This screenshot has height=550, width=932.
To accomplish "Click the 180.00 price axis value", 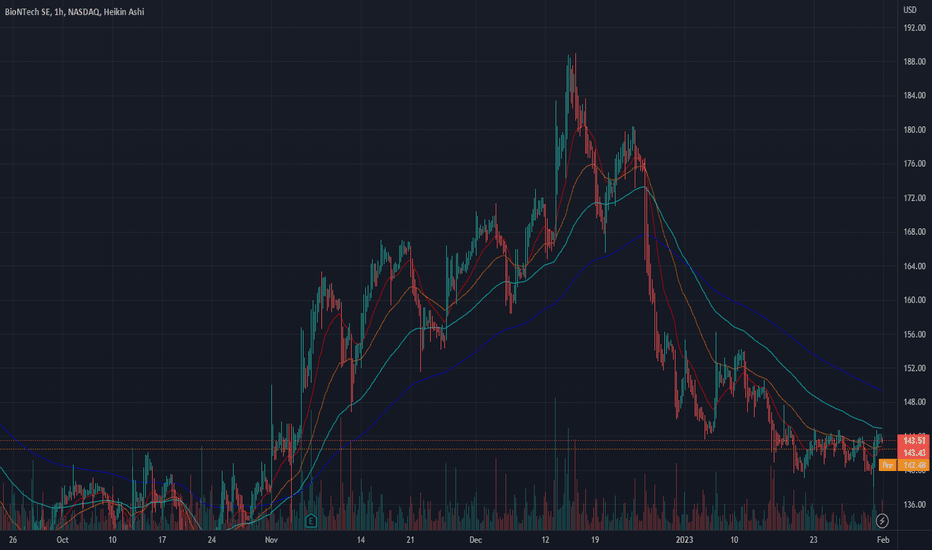I will pyautogui.click(x=914, y=130).
